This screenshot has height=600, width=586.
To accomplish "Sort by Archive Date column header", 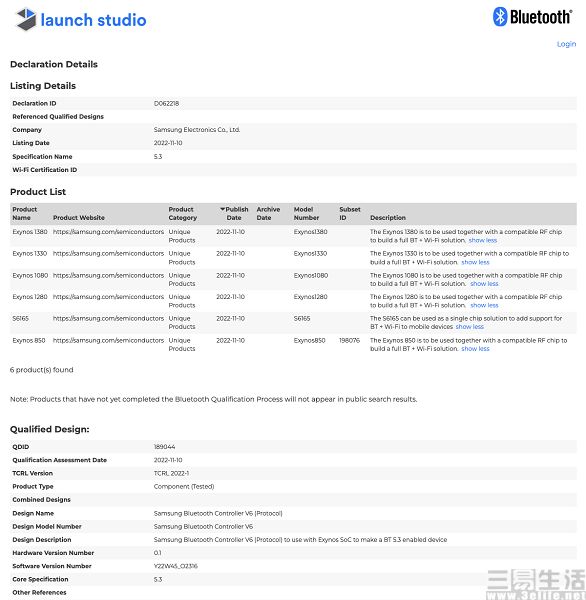I will (x=268, y=214).
